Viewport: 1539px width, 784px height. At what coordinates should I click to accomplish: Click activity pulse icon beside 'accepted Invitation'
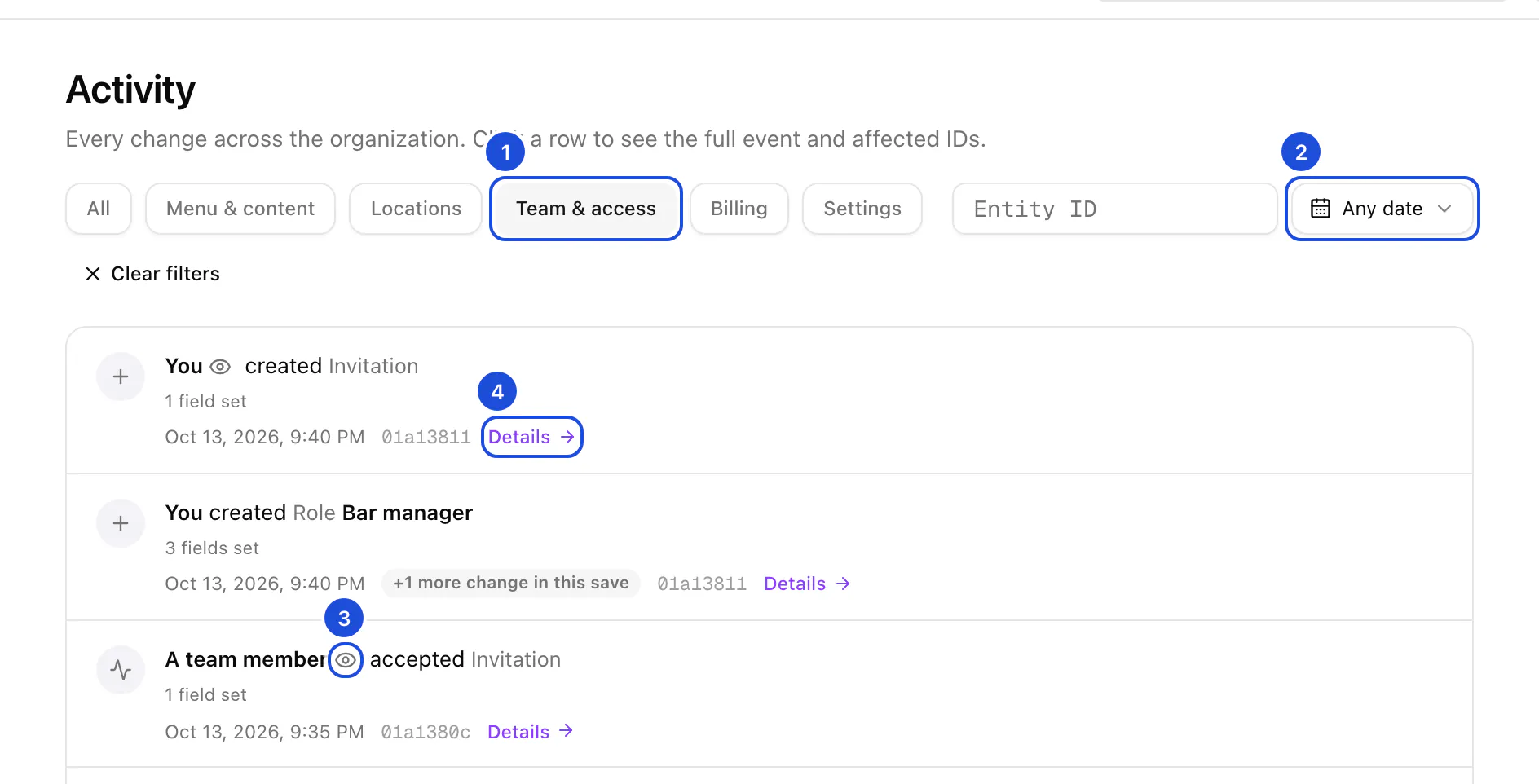[x=121, y=670]
